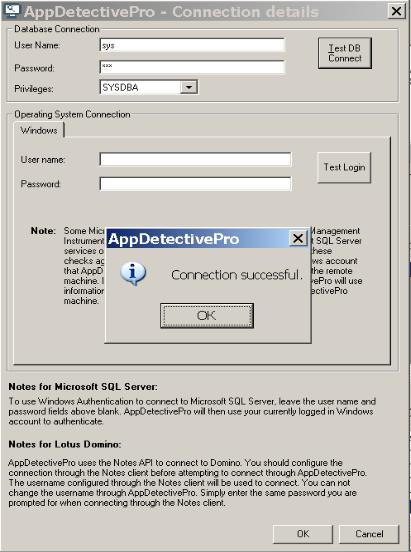The height and width of the screenshot is (552, 411).
Task: Click 'Notes for Lotus Domino:' heading
Action: [65, 444]
